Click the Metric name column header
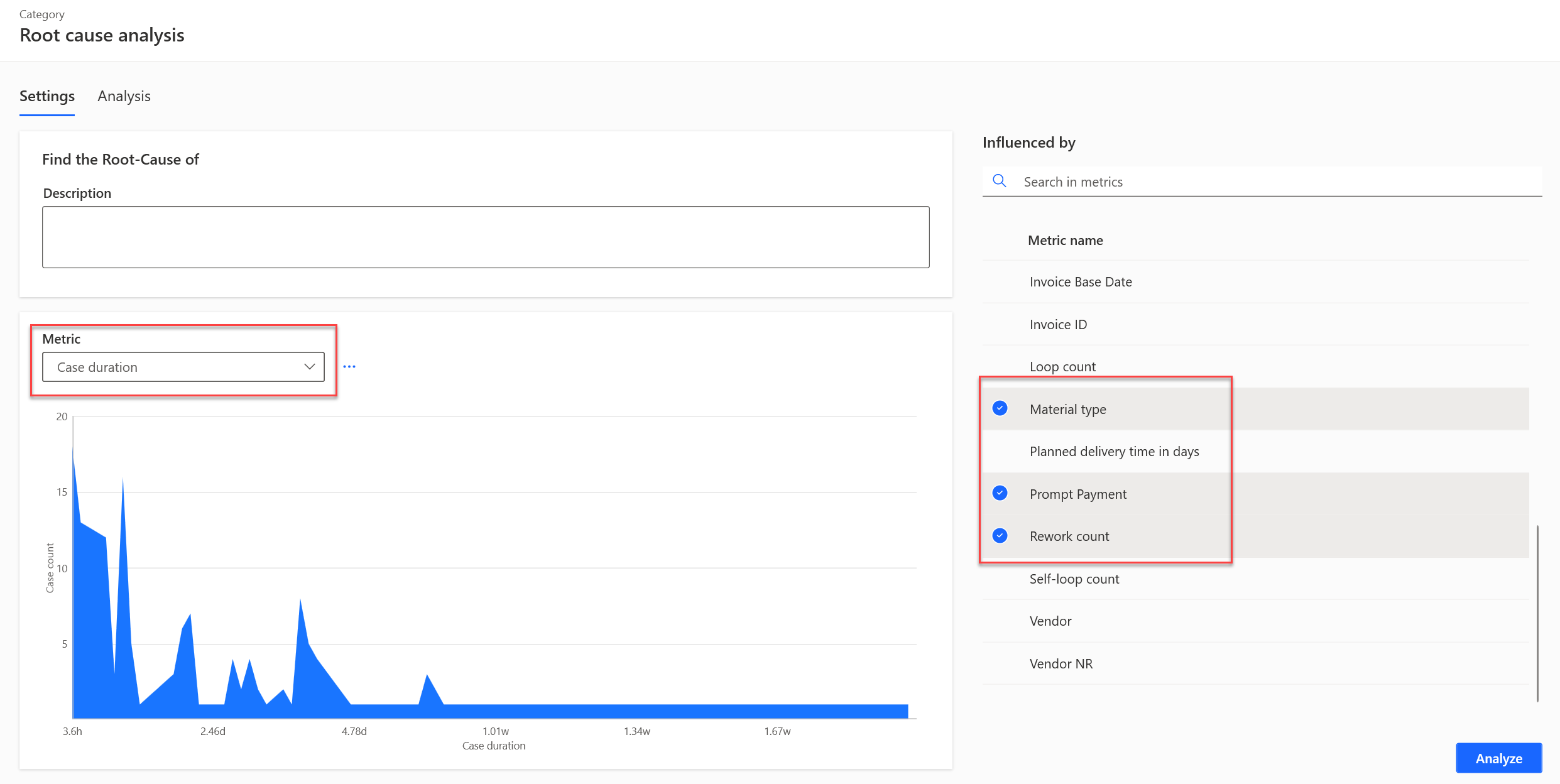This screenshot has height=784, width=1560. 1065,240
